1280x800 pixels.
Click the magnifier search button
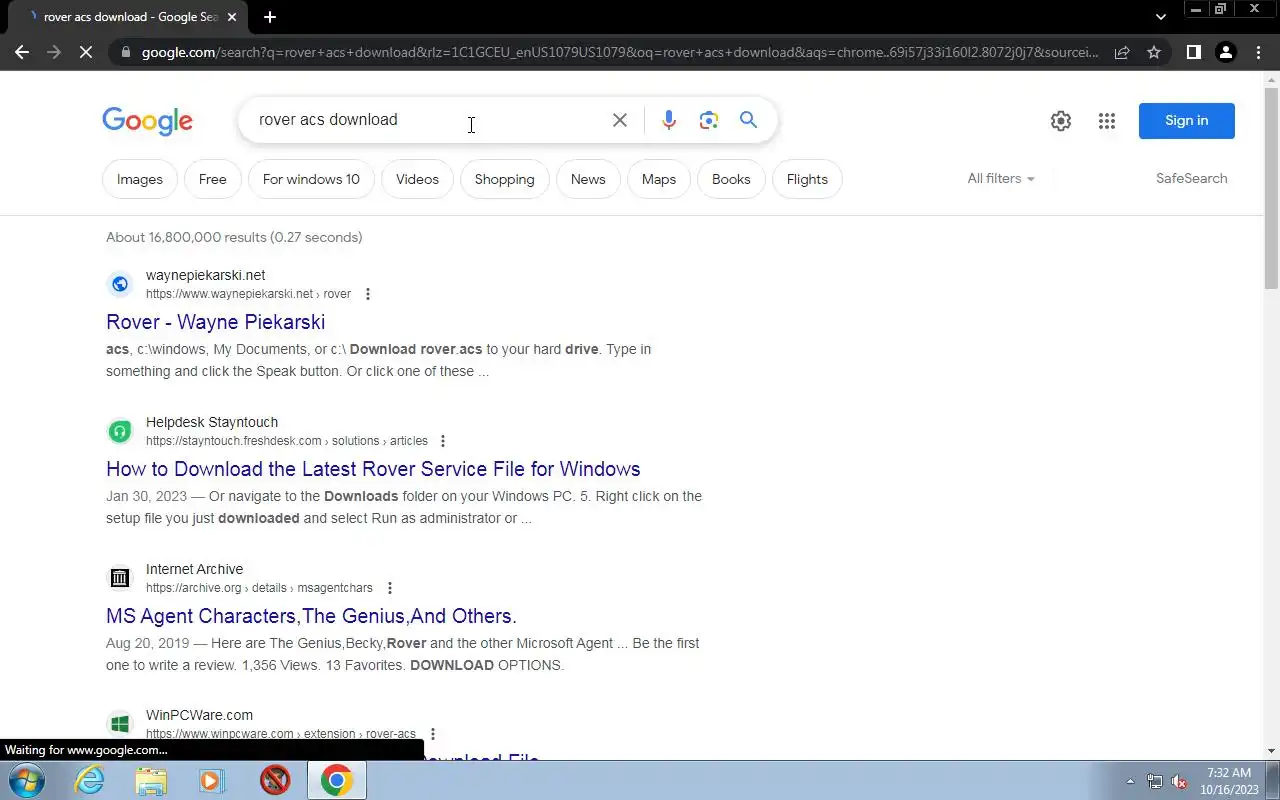(x=748, y=120)
